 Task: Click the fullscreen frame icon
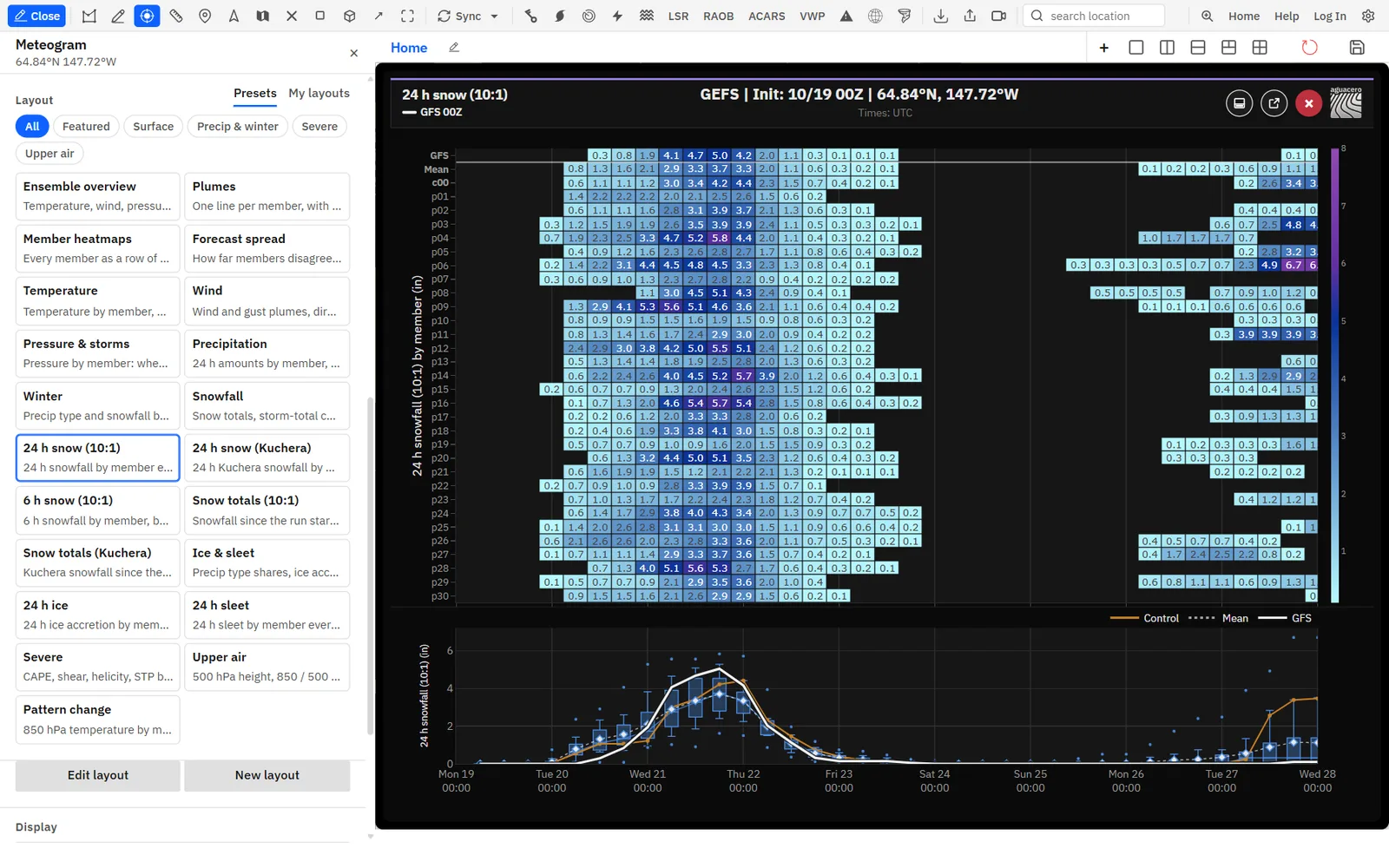pyautogui.click(x=407, y=16)
